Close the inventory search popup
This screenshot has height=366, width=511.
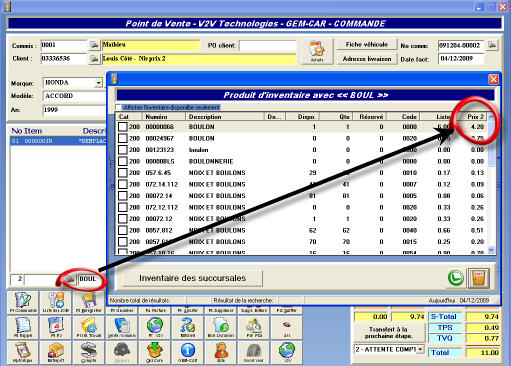(493, 79)
